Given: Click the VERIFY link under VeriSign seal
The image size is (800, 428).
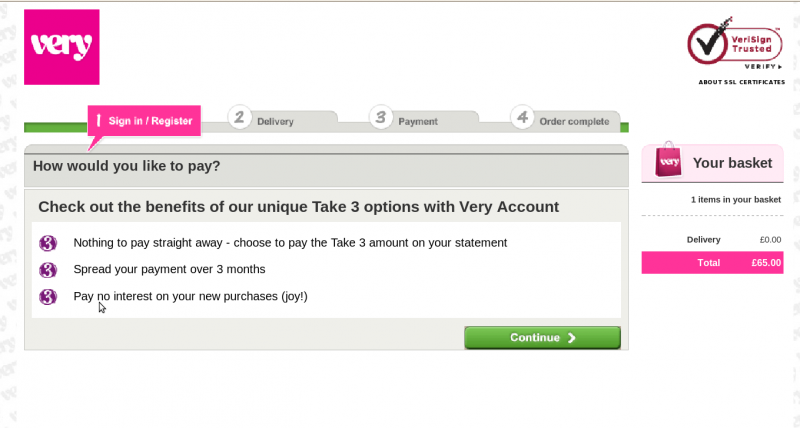Looking at the screenshot, I should 763,67.
